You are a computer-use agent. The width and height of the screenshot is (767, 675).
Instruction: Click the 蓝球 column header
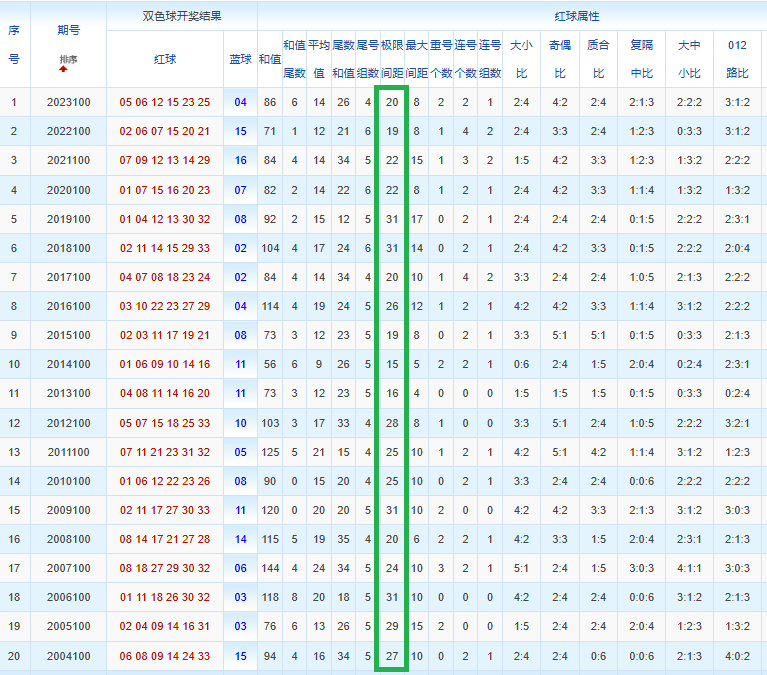click(x=240, y=59)
